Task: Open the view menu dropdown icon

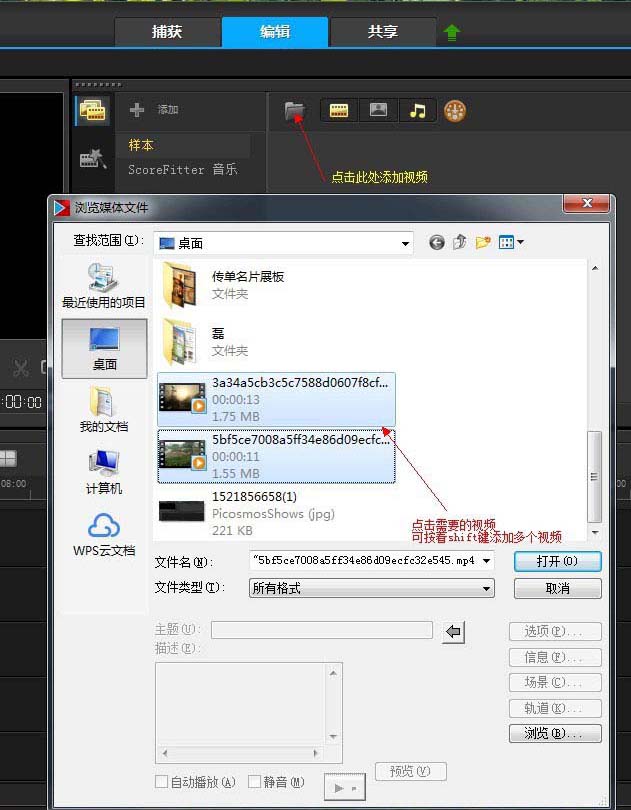Action: tap(511, 242)
